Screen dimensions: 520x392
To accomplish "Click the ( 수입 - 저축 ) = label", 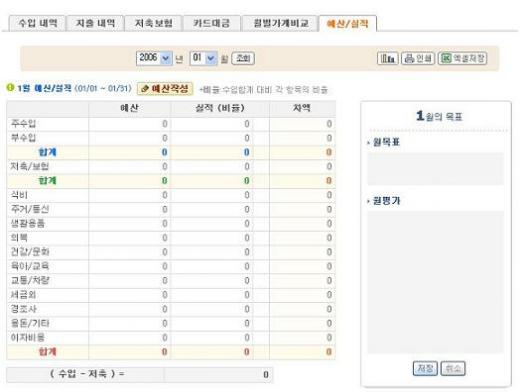I will tap(87, 374).
